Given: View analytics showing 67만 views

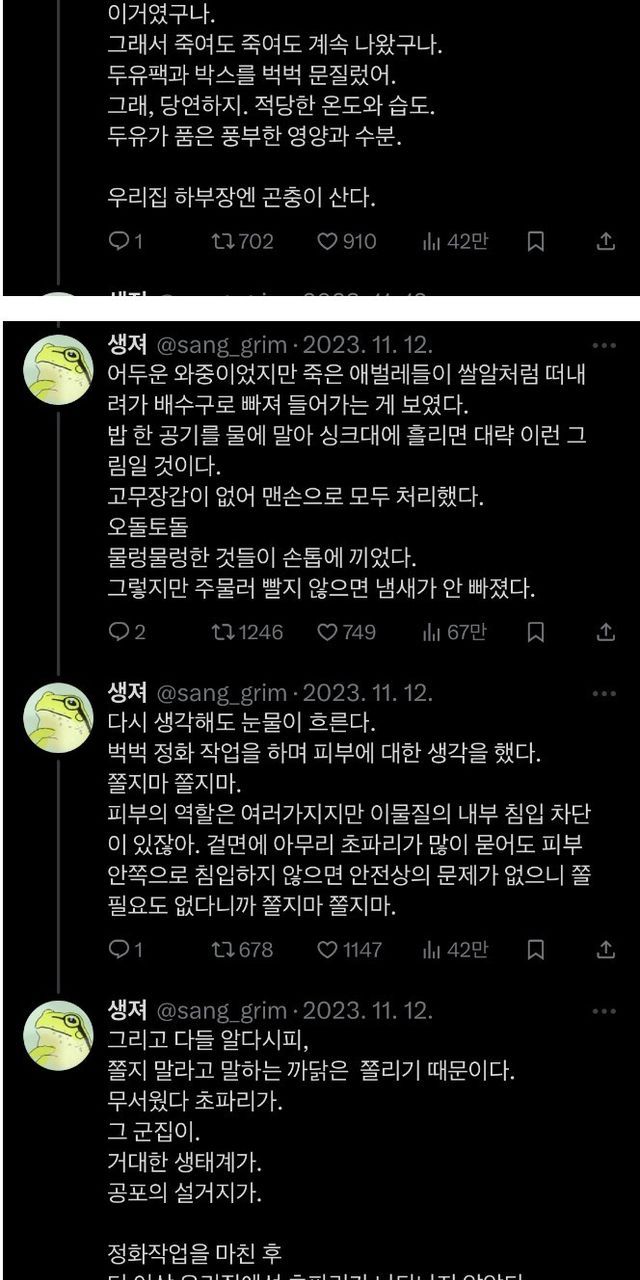Looking at the screenshot, I should (x=454, y=632).
